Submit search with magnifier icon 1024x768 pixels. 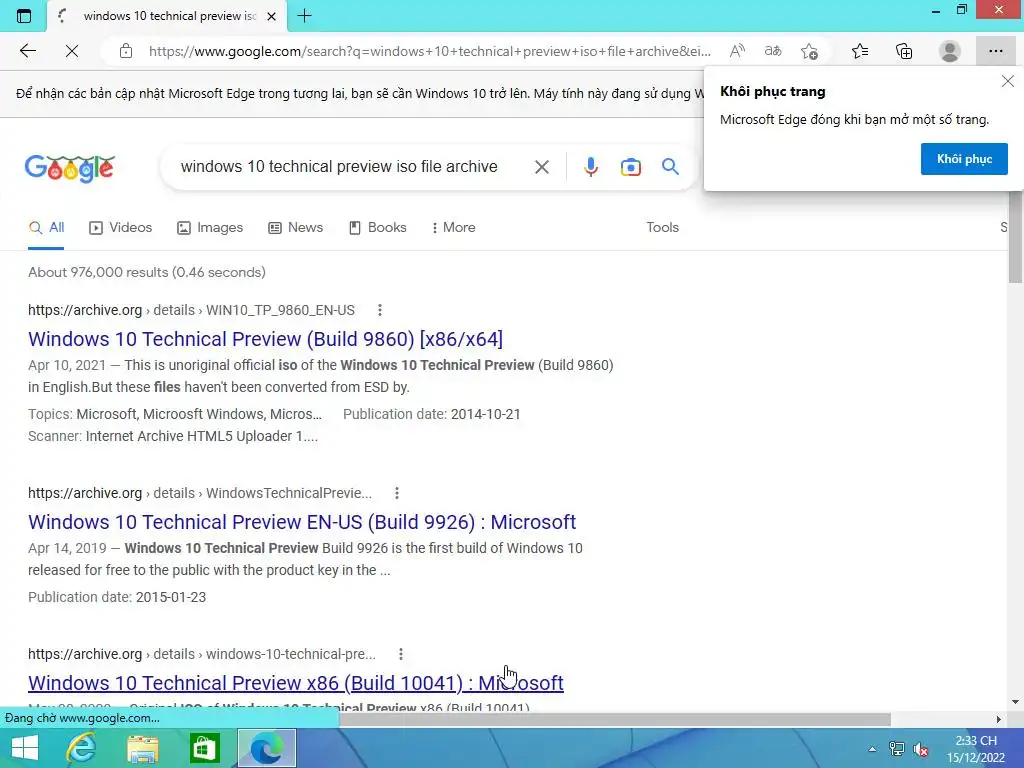click(670, 167)
